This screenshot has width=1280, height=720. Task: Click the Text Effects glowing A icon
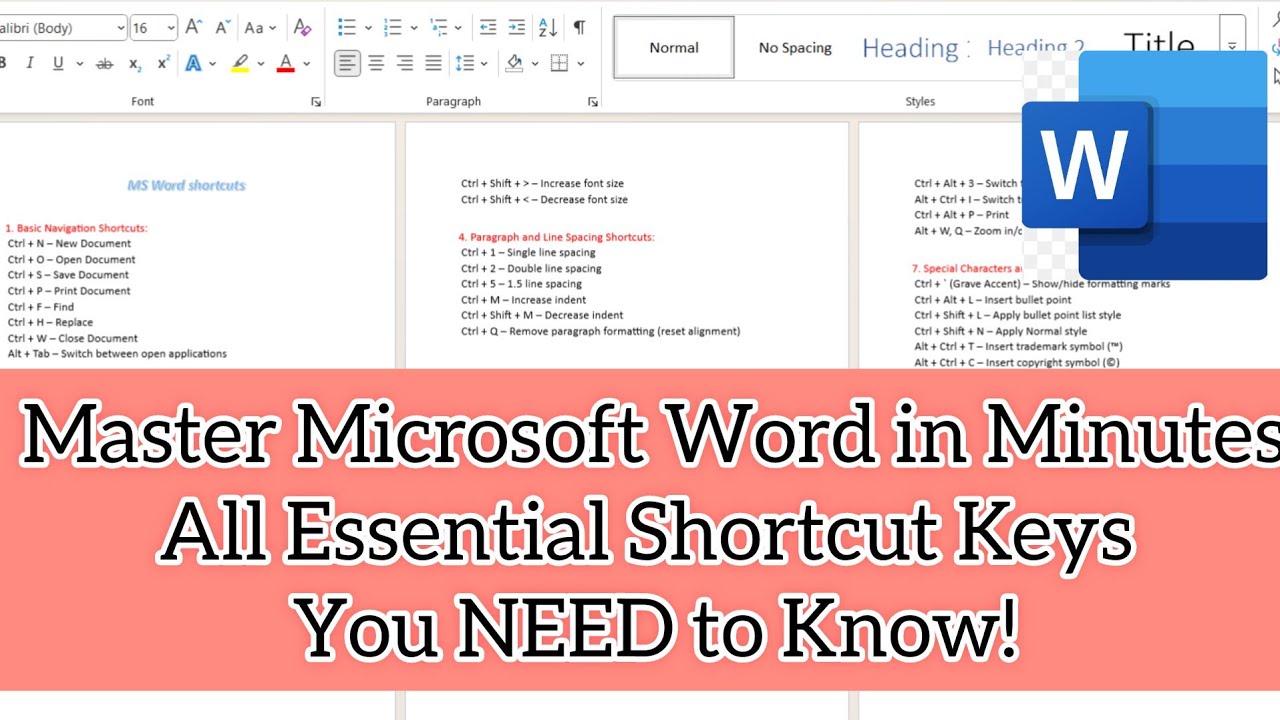(193, 63)
